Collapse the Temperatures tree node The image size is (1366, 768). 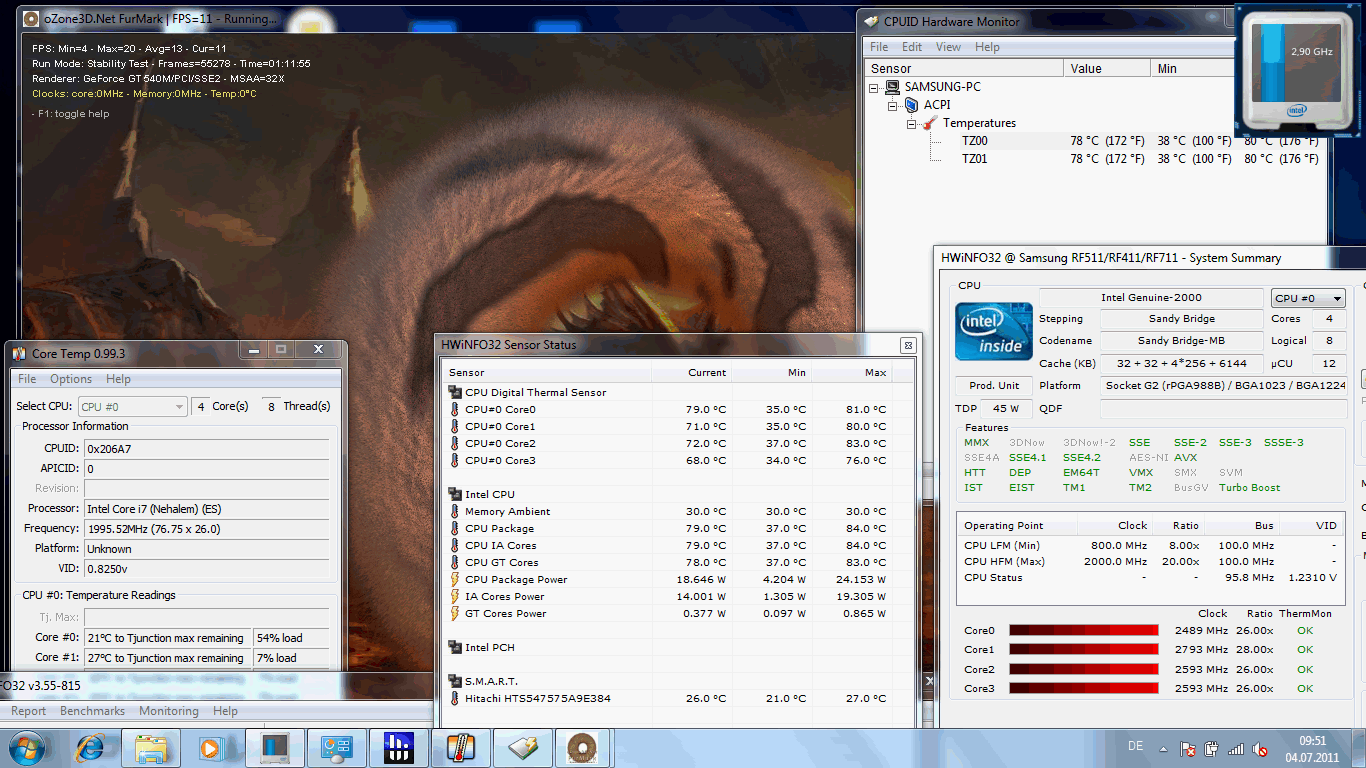tap(912, 123)
